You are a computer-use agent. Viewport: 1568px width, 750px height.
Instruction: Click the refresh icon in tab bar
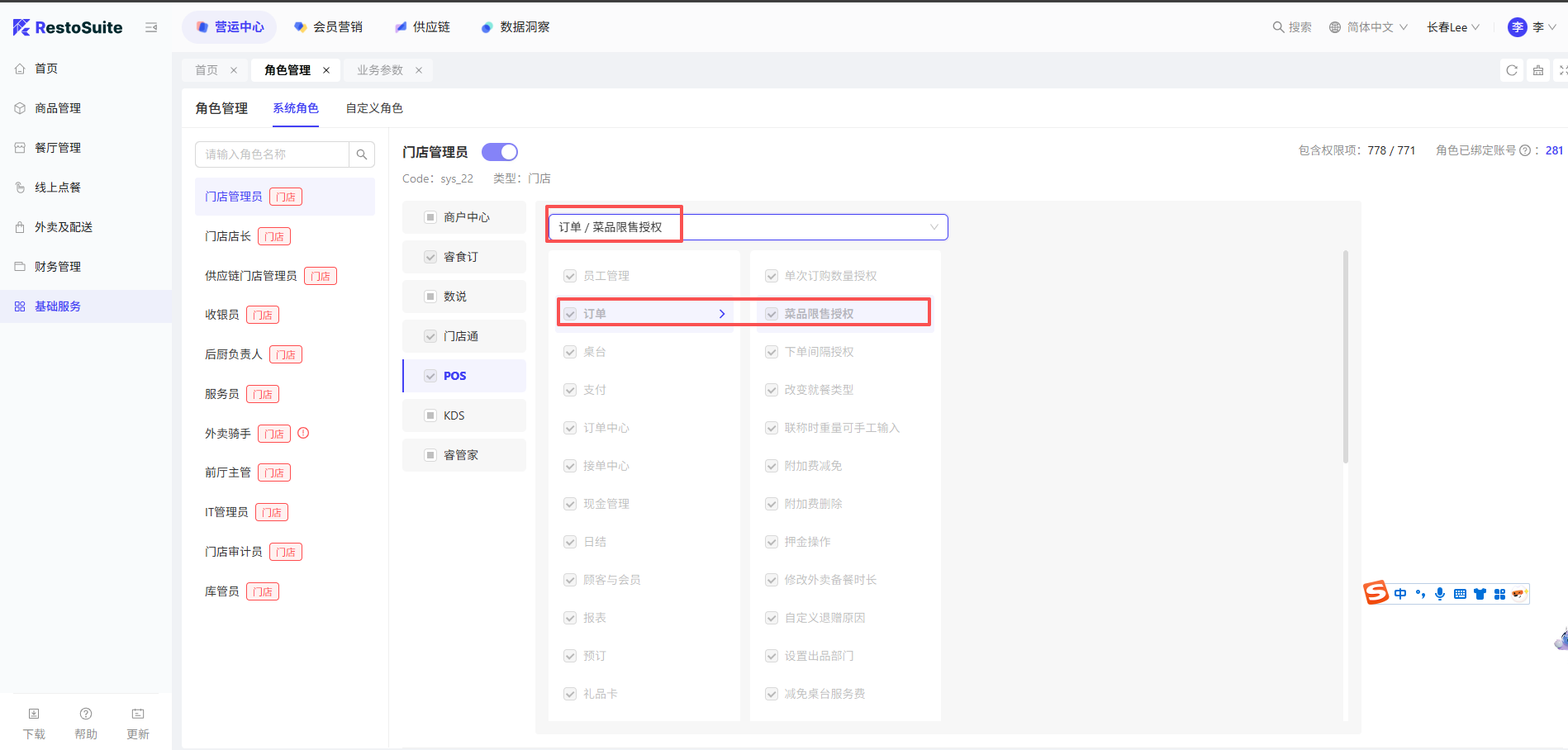click(x=1511, y=70)
